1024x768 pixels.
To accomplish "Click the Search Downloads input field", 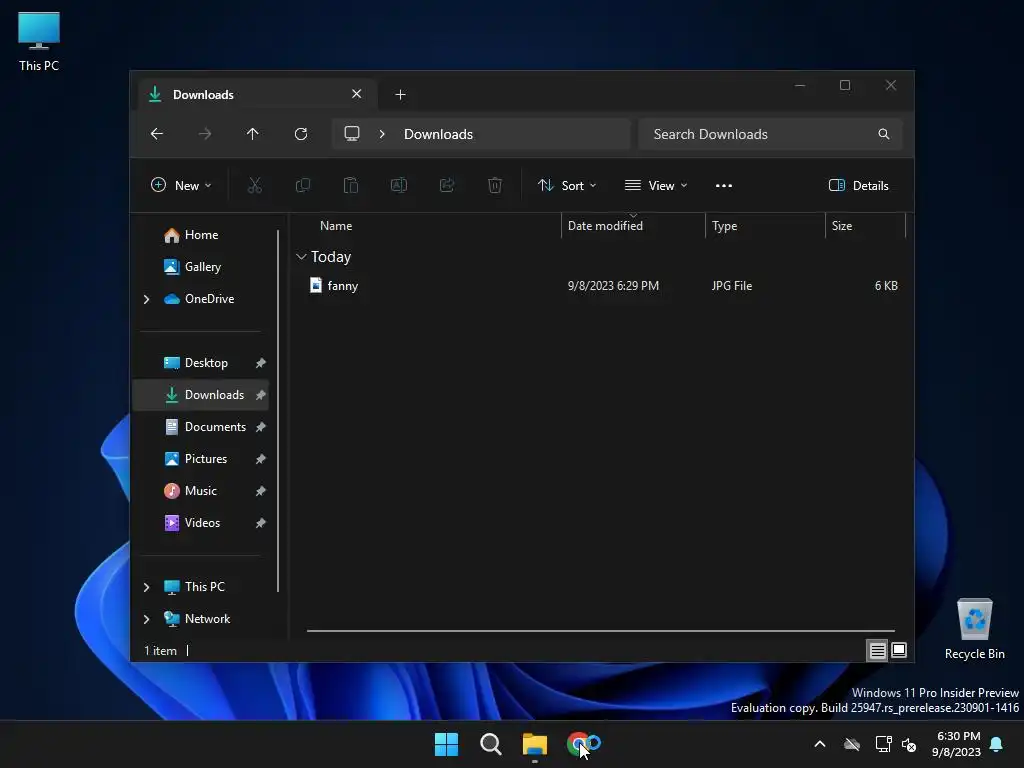I will click(771, 134).
